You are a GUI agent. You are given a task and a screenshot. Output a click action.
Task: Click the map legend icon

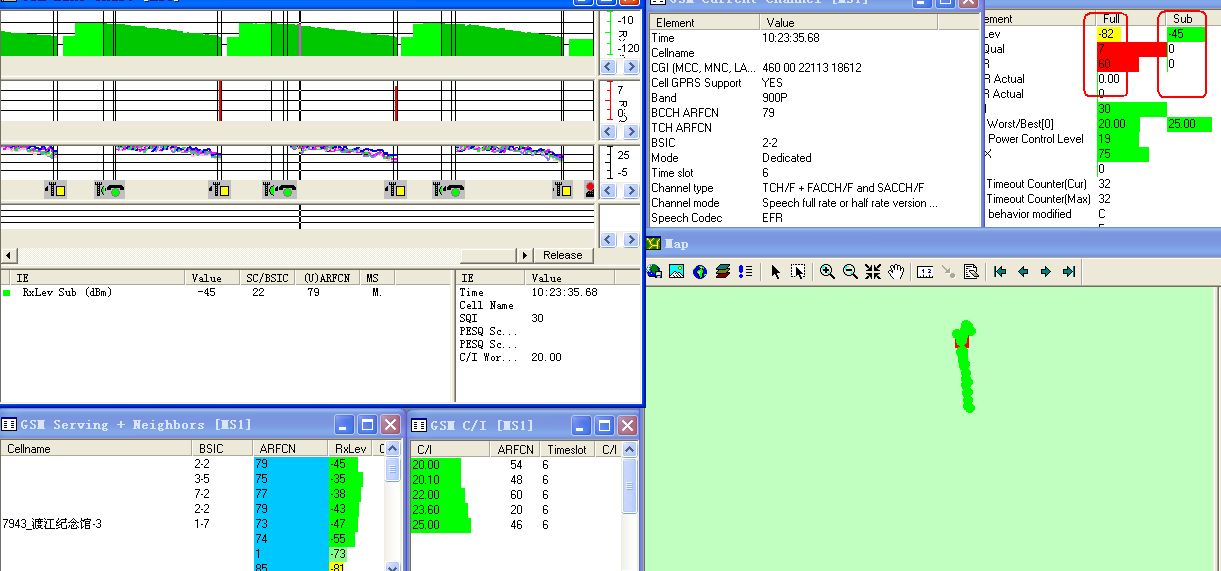[745, 272]
